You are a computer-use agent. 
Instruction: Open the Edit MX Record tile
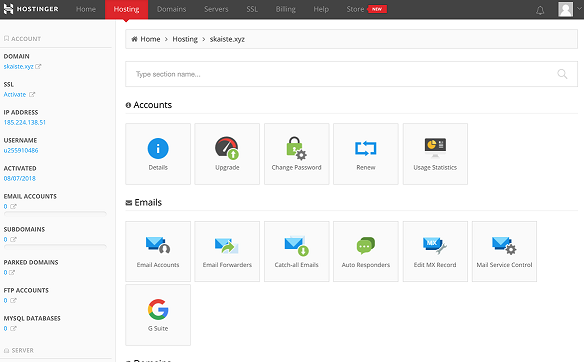(435, 251)
